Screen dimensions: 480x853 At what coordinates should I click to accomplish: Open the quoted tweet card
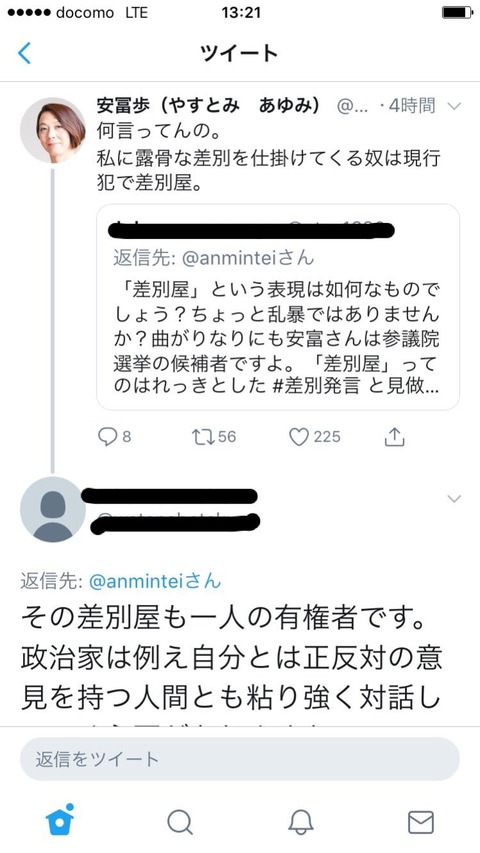(x=278, y=307)
